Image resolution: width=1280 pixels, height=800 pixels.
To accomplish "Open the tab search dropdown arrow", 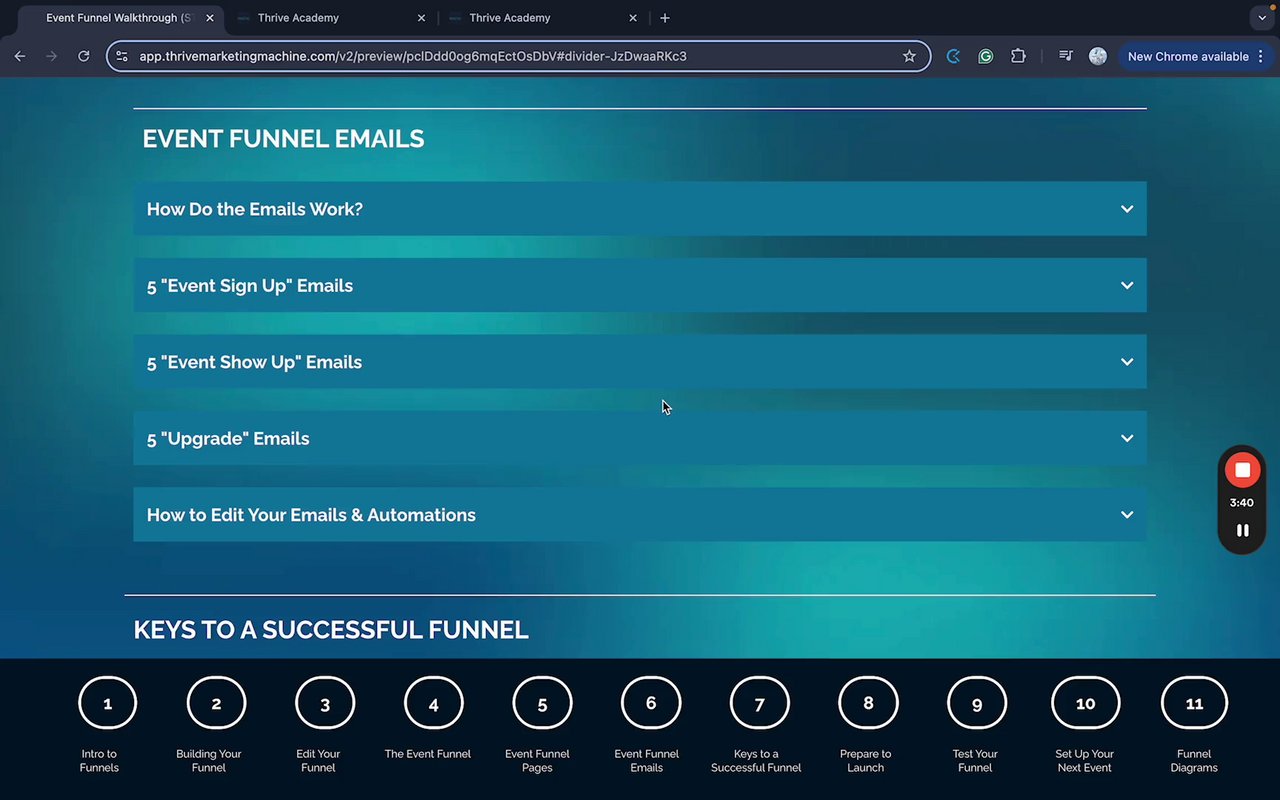I will 1261,18.
